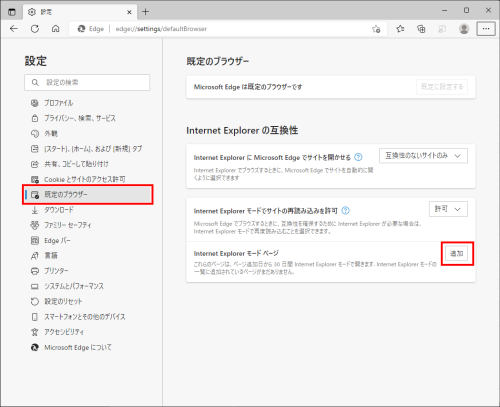500x407 pixels.
Task: Click the family safety icon
Action: click(35, 225)
